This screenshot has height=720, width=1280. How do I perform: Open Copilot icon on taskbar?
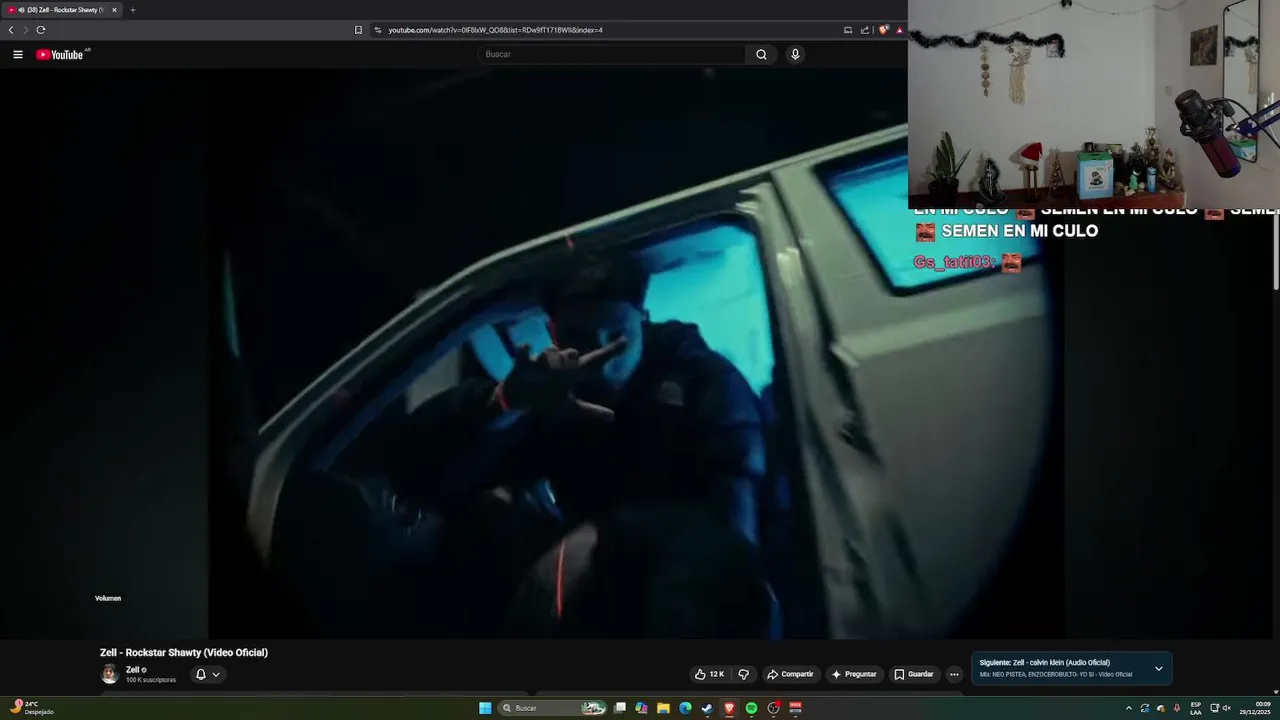641,708
